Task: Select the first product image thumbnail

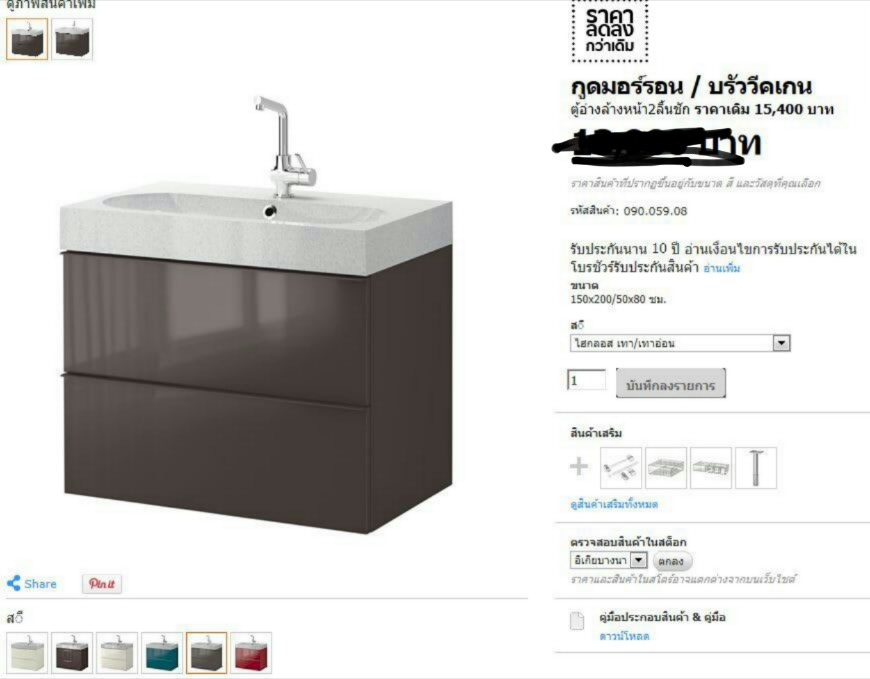Action: click(x=27, y=39)
